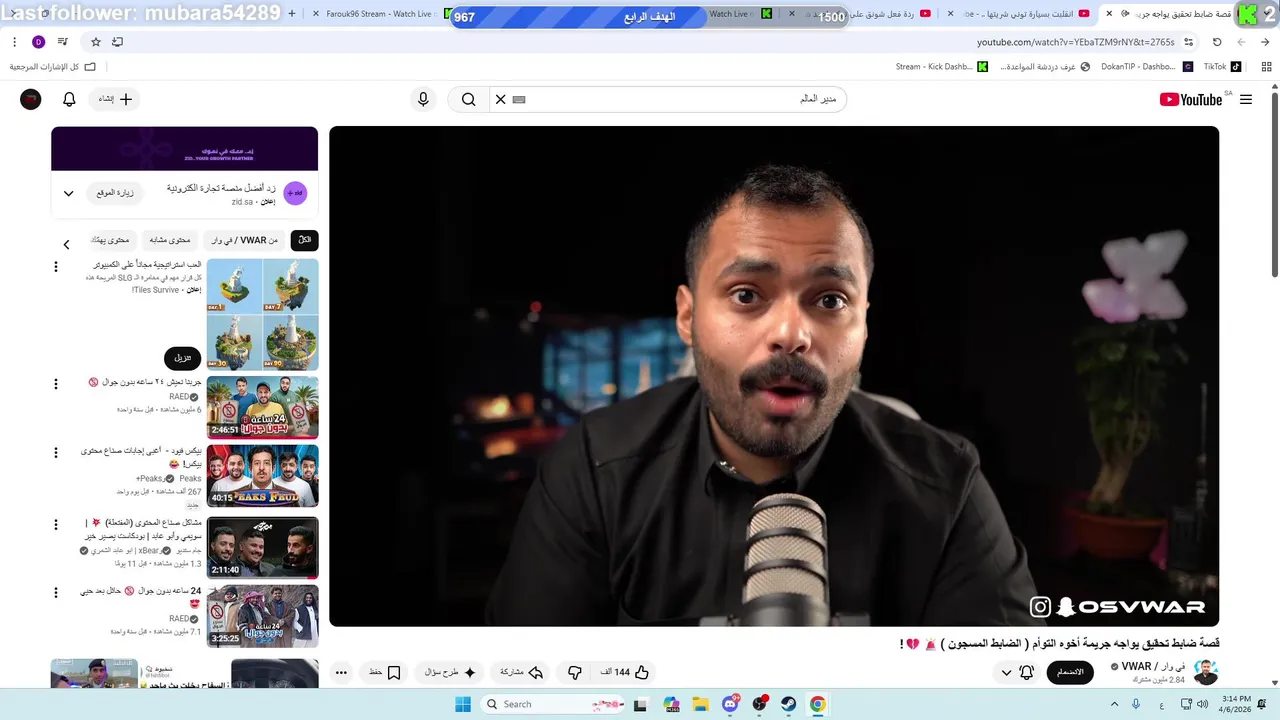Screen dimensions: 1280x720
Task: Open Windows Start button
Action: click(462, 704)
